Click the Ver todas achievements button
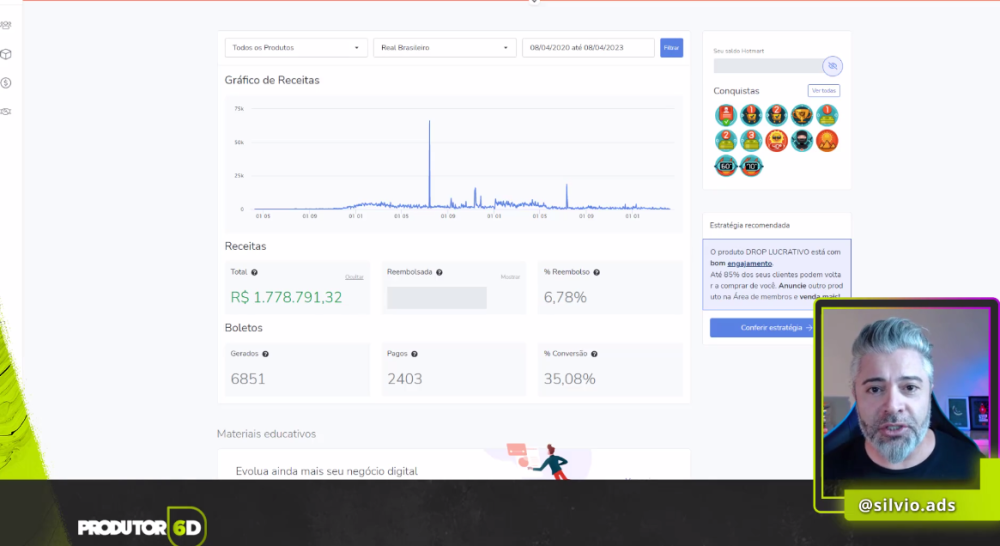The height and width of the screenshot is (546, 1000). click(823, 91)
